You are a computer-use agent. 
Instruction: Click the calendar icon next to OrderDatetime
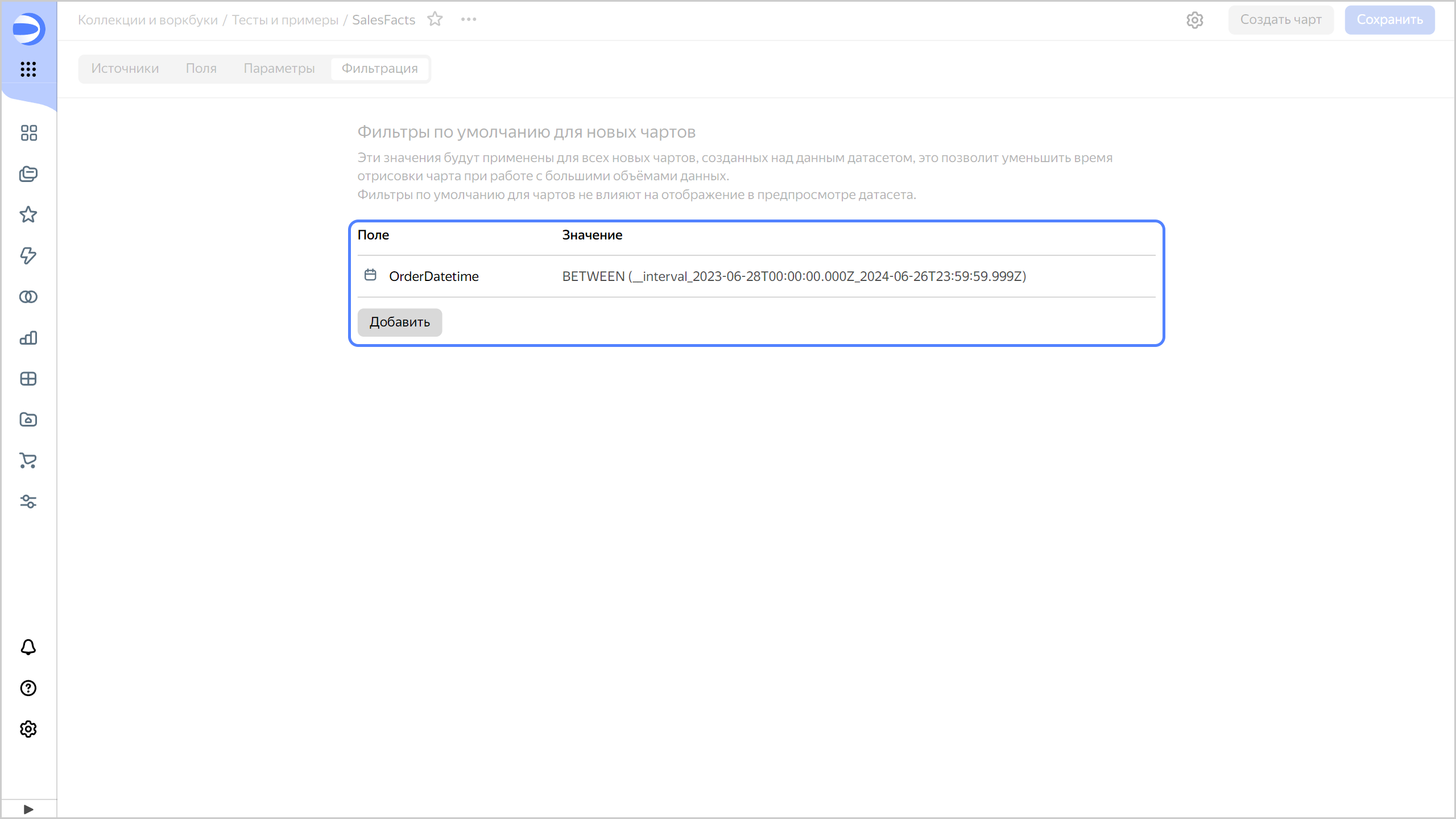370,275
